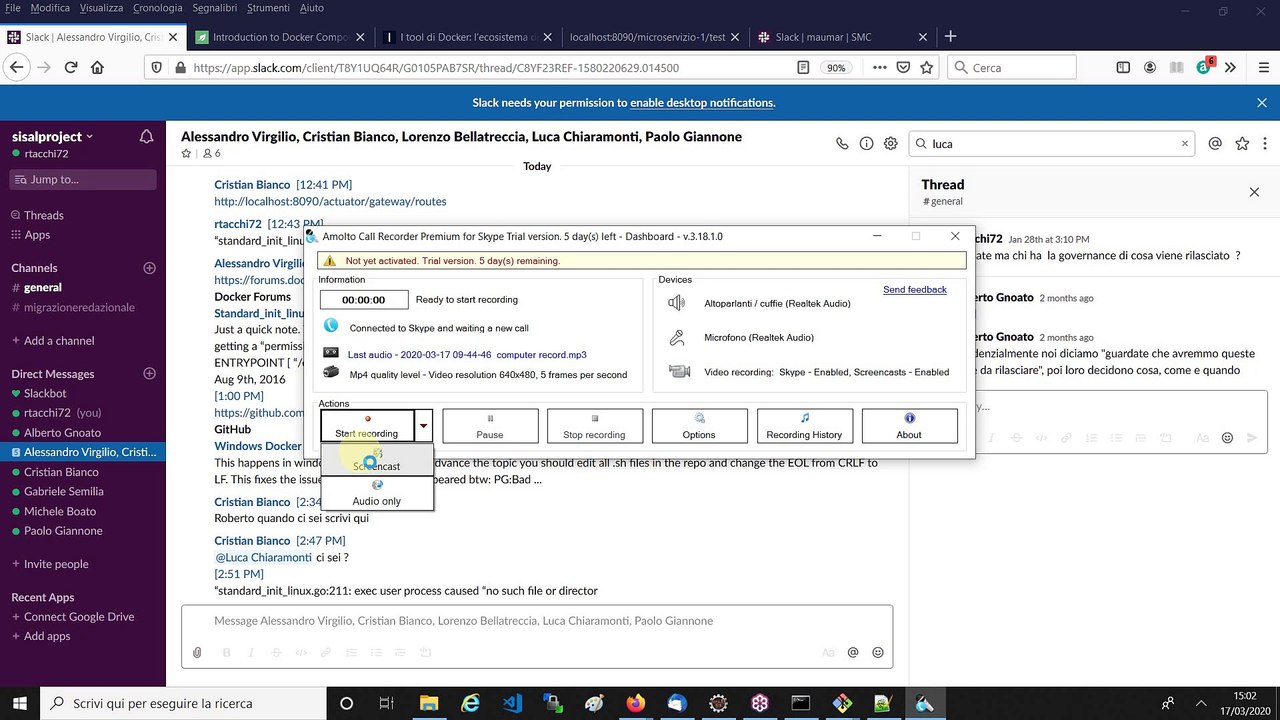The height and width of the screenshot is (720, 1280).
Task: Choose Audio only from the recording menu
Action: (x=377, y=493)
